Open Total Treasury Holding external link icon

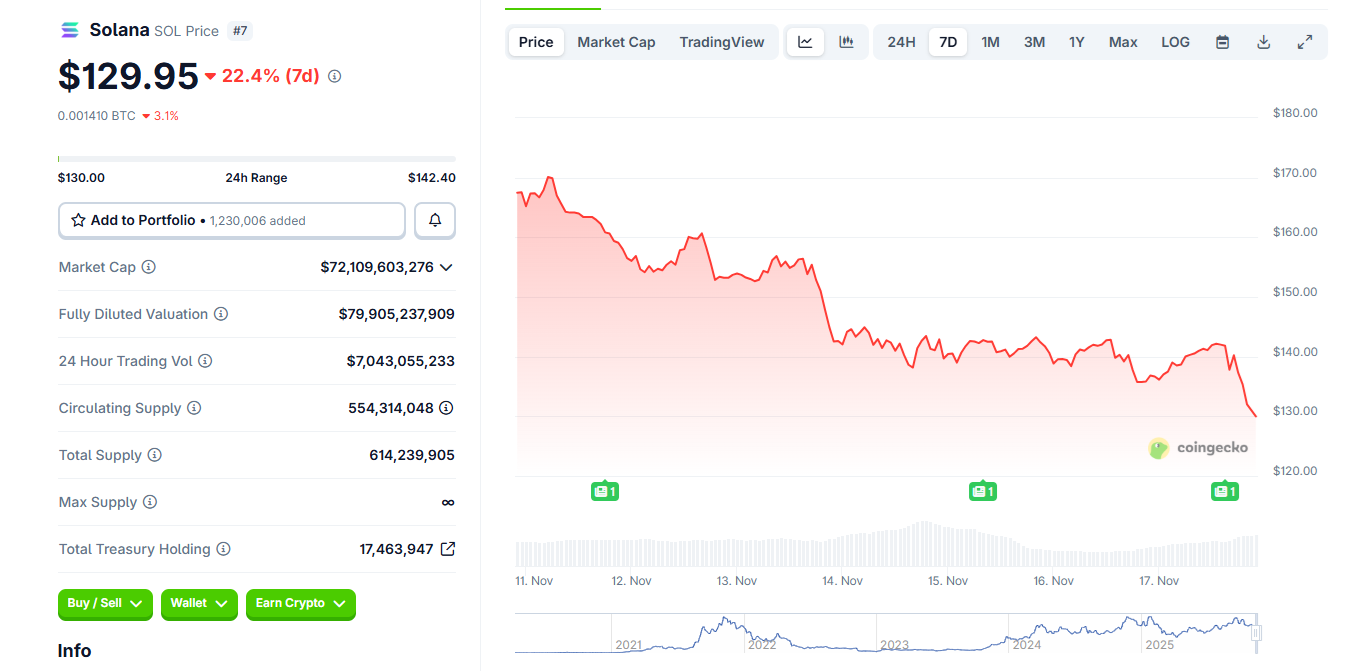[x=447, y=548]
